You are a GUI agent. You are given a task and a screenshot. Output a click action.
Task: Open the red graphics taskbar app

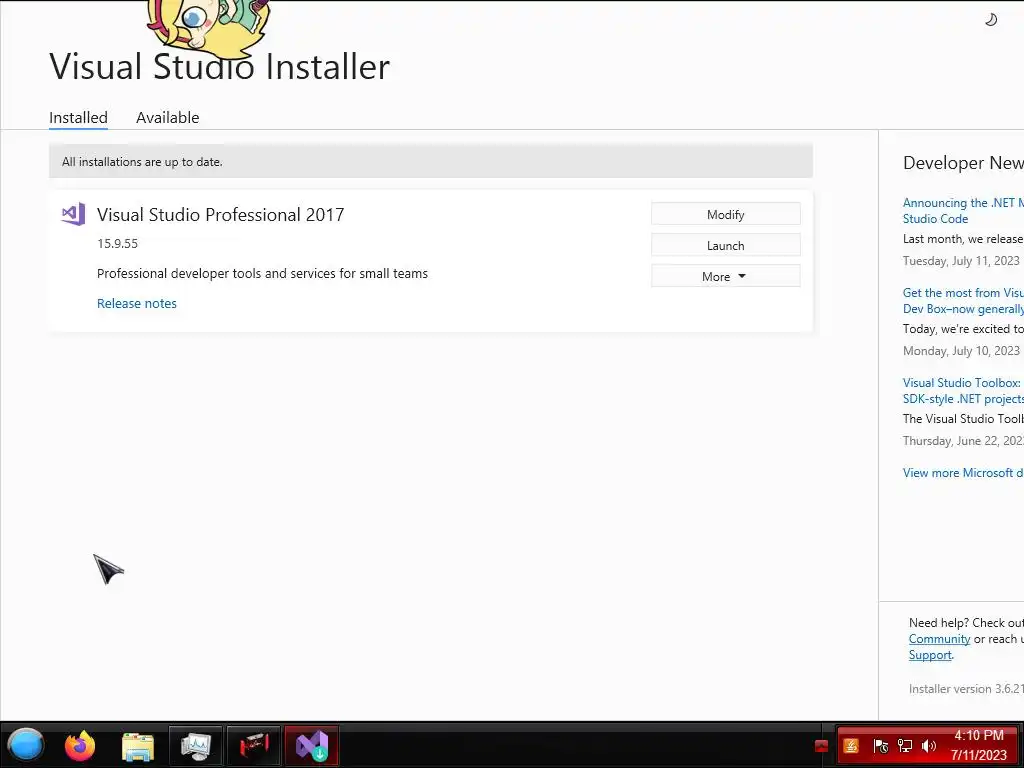pos(254,745)
